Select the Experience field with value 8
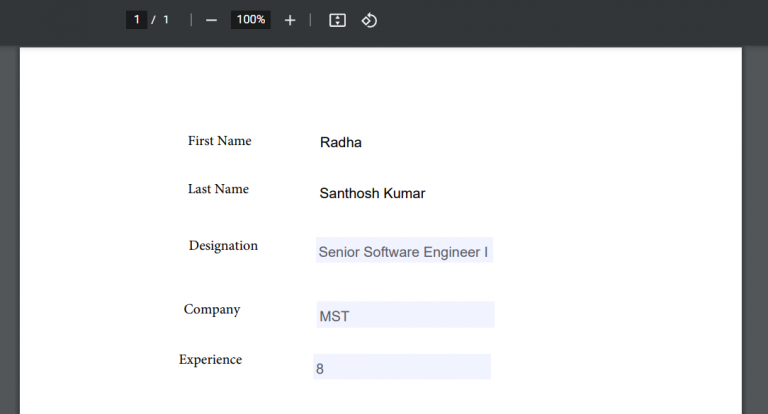This screenshot has height=414, width=768. tap(402, 367)
